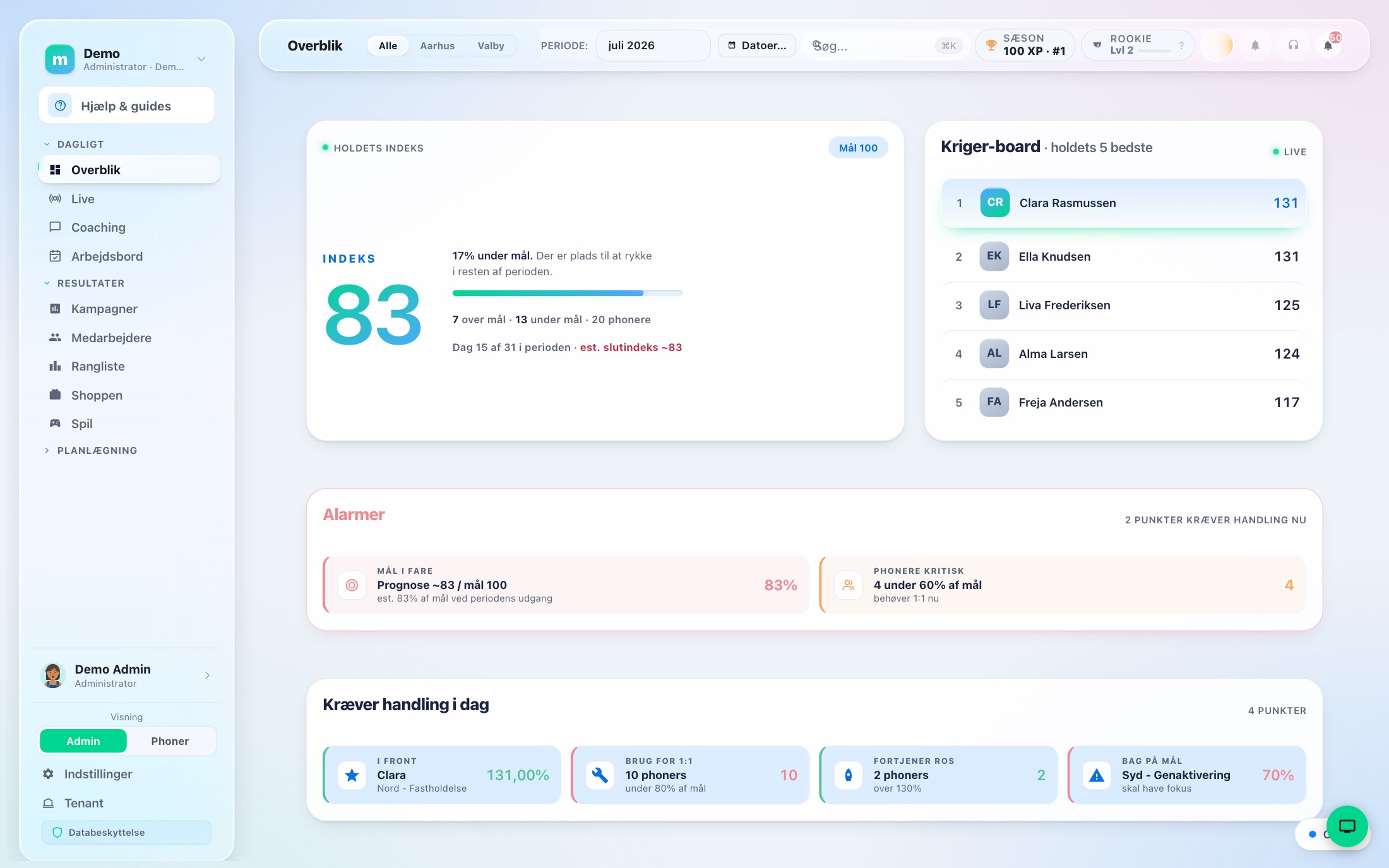This screenshot has width=1389, height=868.
Task: Click the Datoer date button
Action: tap(757, 45)
